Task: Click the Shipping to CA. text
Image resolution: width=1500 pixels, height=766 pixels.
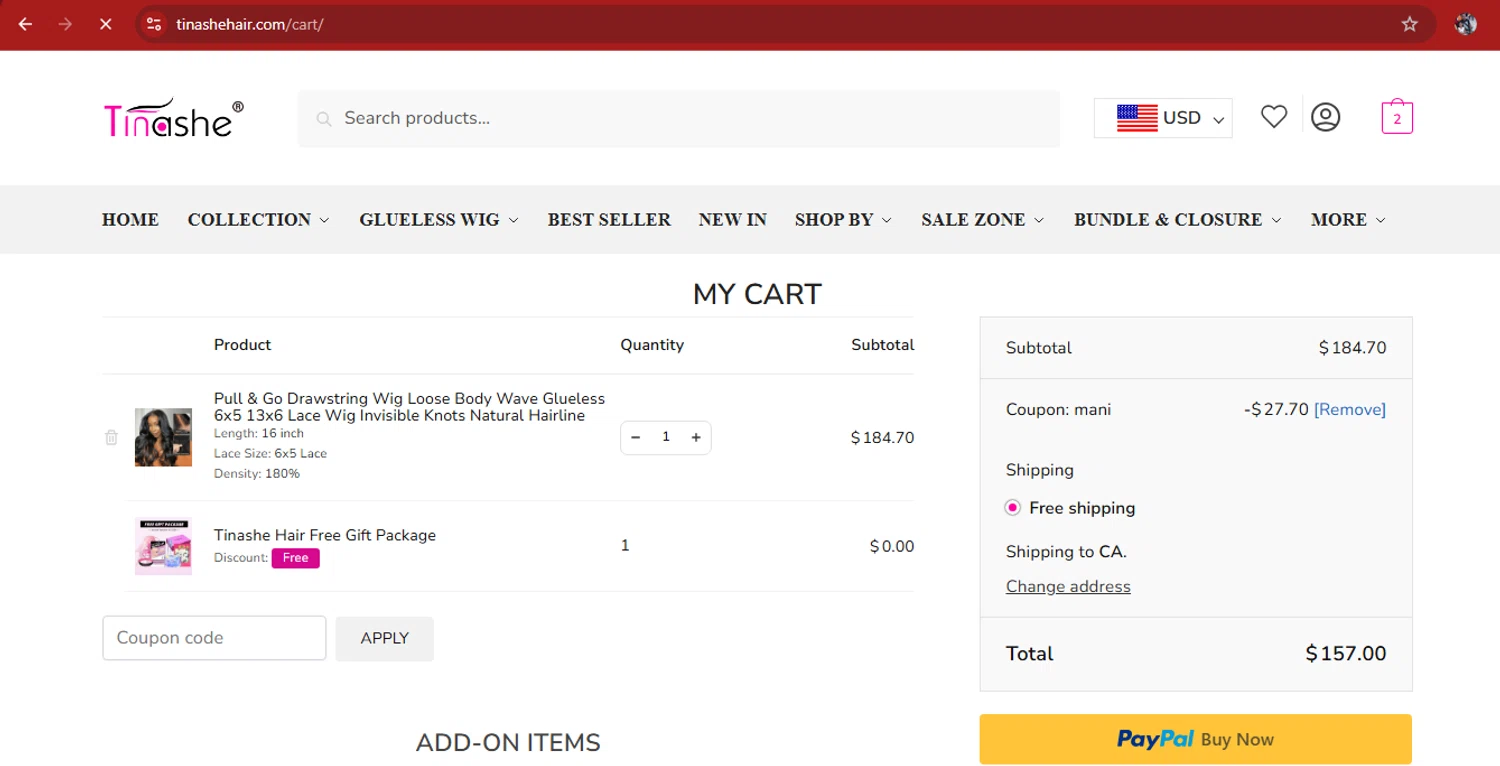Action: point(1066,552)
